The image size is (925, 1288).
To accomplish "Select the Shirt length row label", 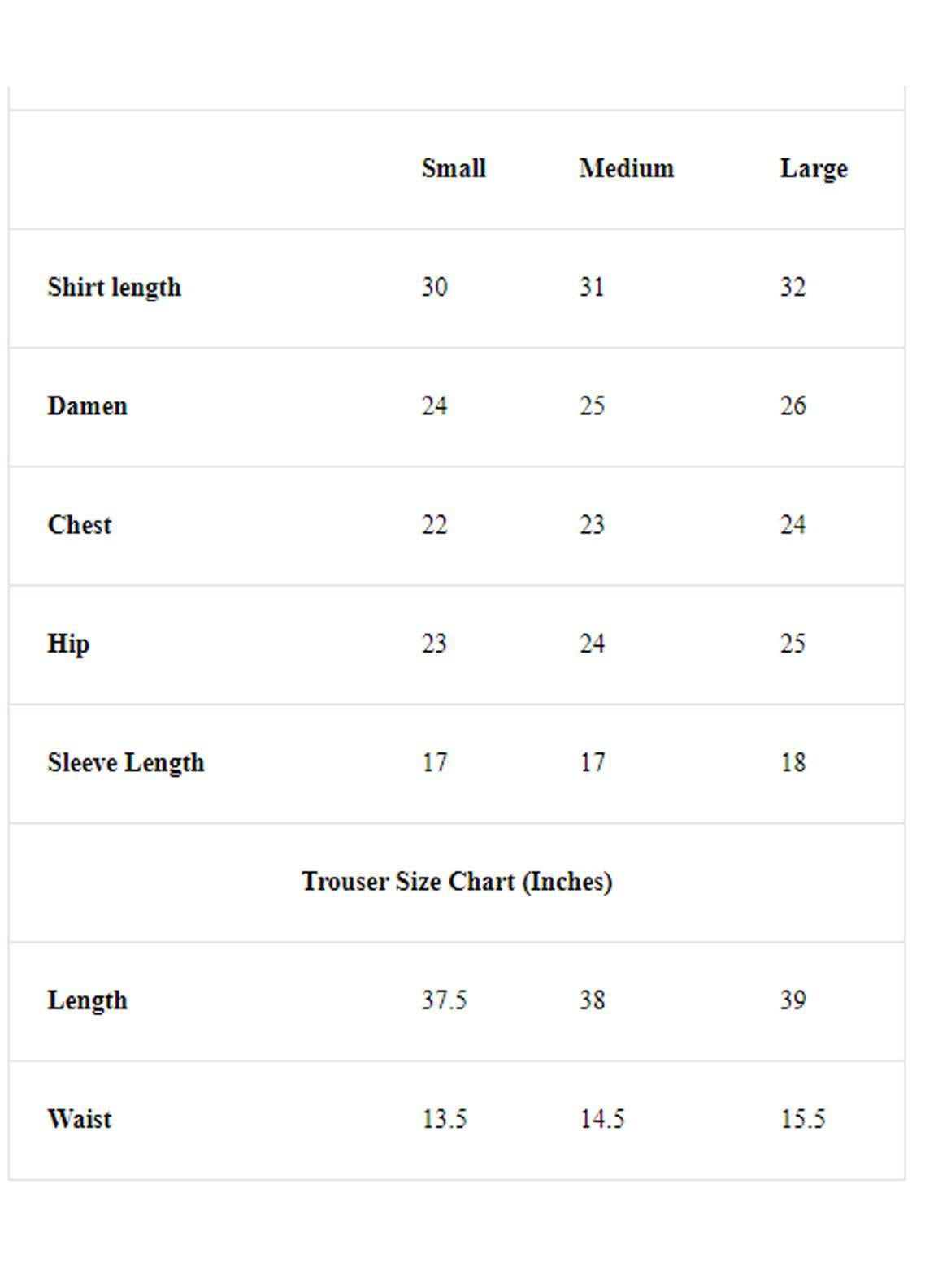I will click(x=115, y=287).
